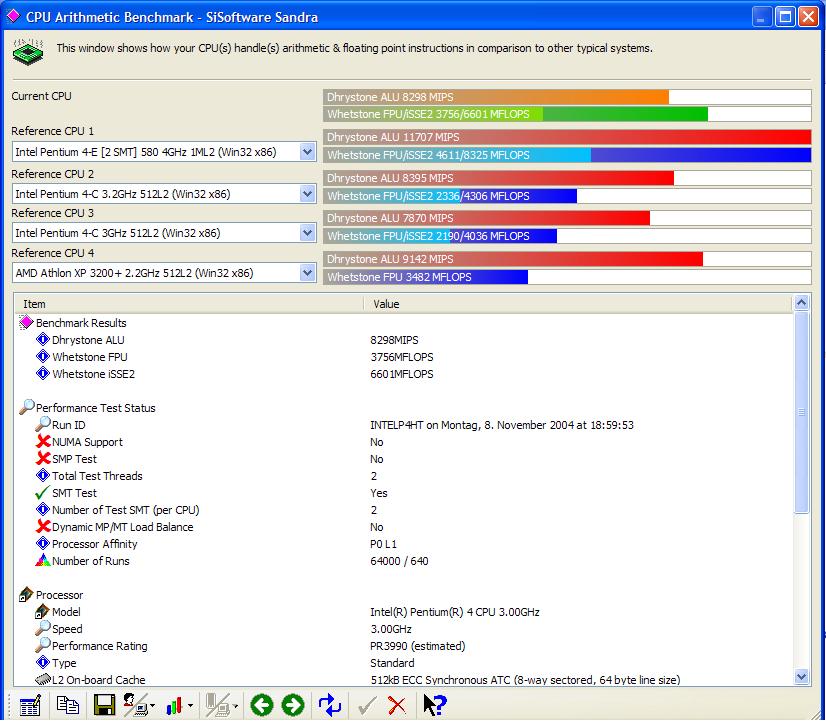The height and width of the screenshot is (727, 826).
Task: Click Dhrystone ALU 8395 MIPS bar
Action: pyautogui.click(x=567, y=178)
